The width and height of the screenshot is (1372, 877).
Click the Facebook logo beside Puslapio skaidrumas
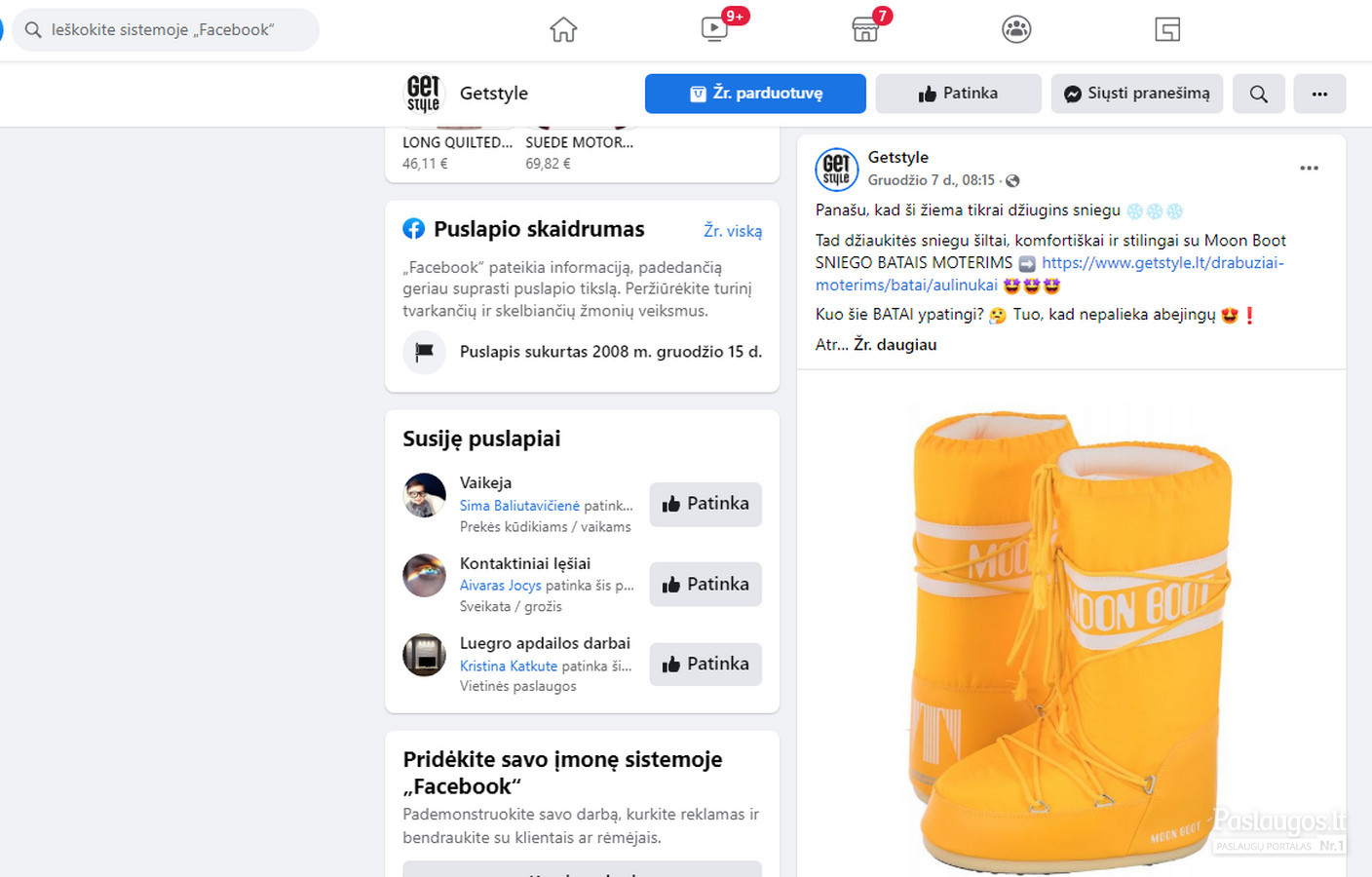coord(413,229)
